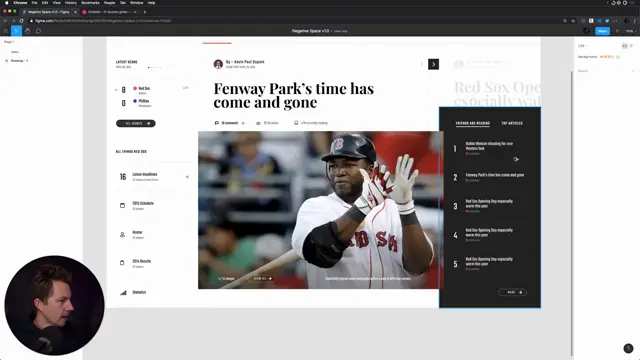Open the File menu

pyautogui.click(x=35, y=3)
